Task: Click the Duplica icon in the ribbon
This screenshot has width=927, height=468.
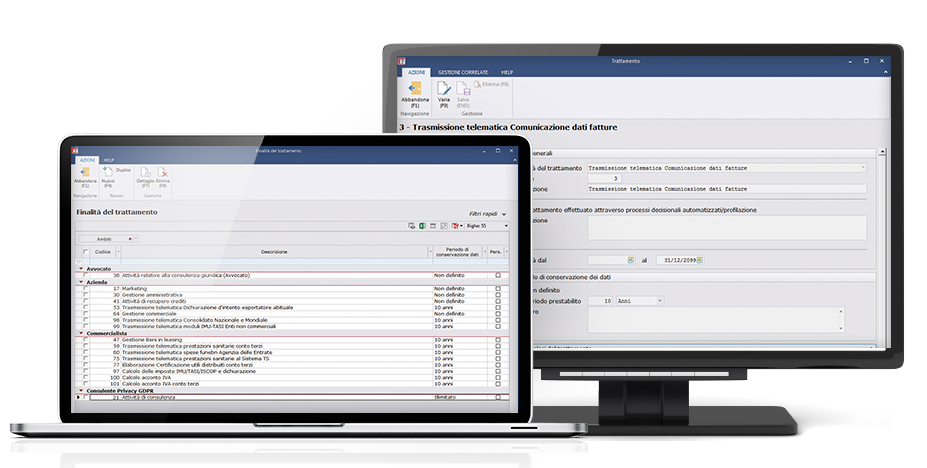Action: (x=123, y=171)
